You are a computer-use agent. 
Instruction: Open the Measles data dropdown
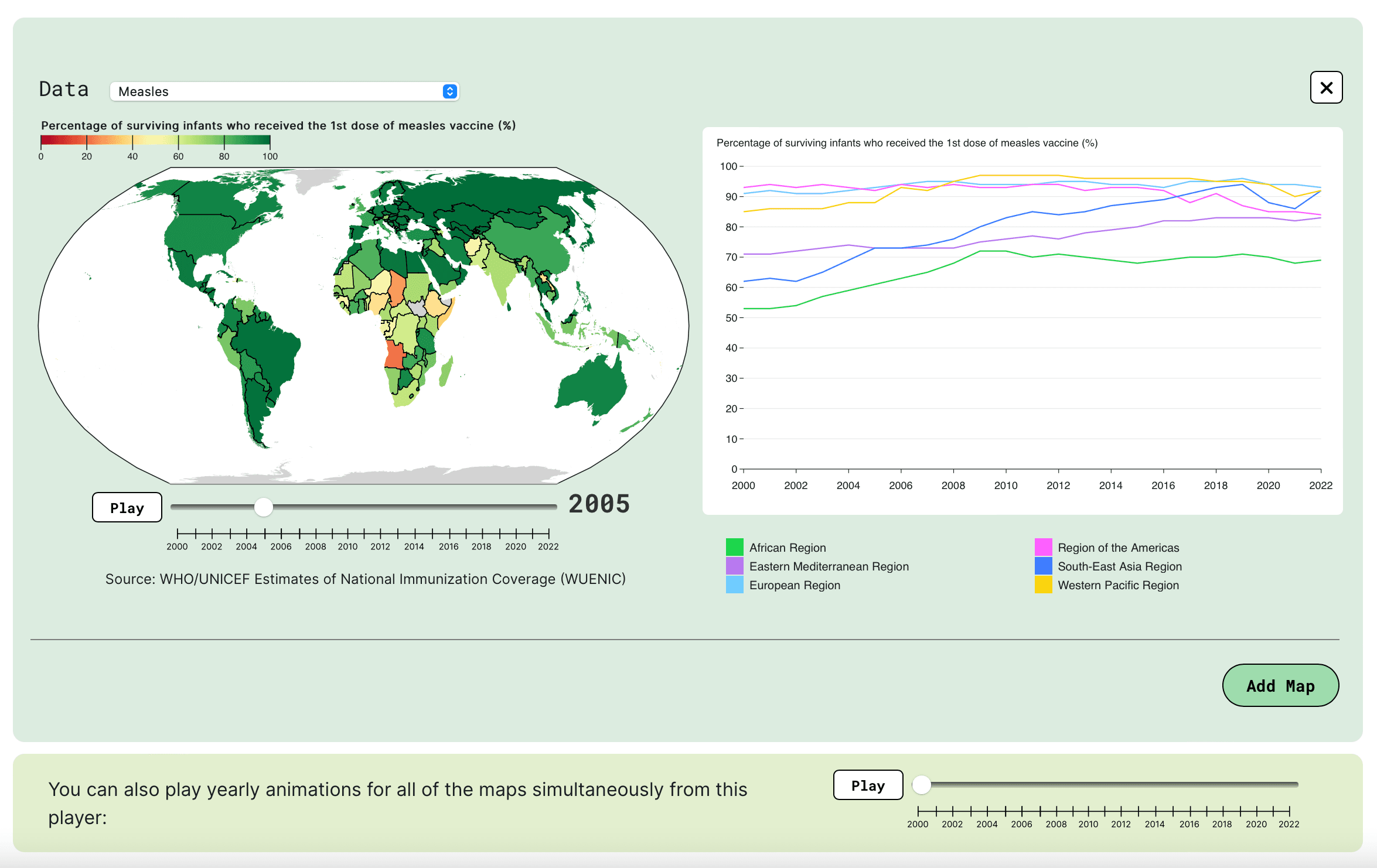pyautogui.click(x=284, y=91)
